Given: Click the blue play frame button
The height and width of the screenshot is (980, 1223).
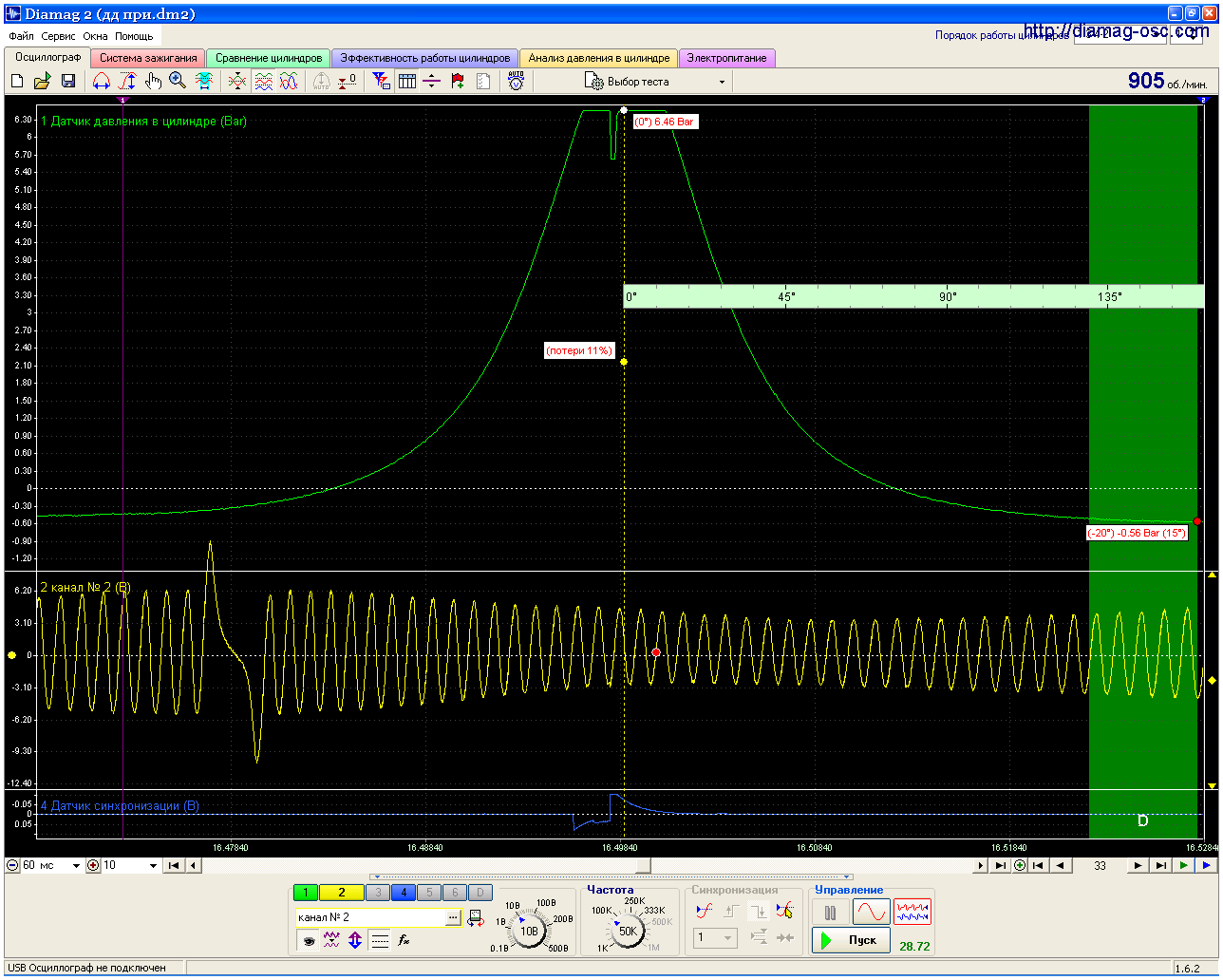Looking at the screenshot, I should [1207, 866].
